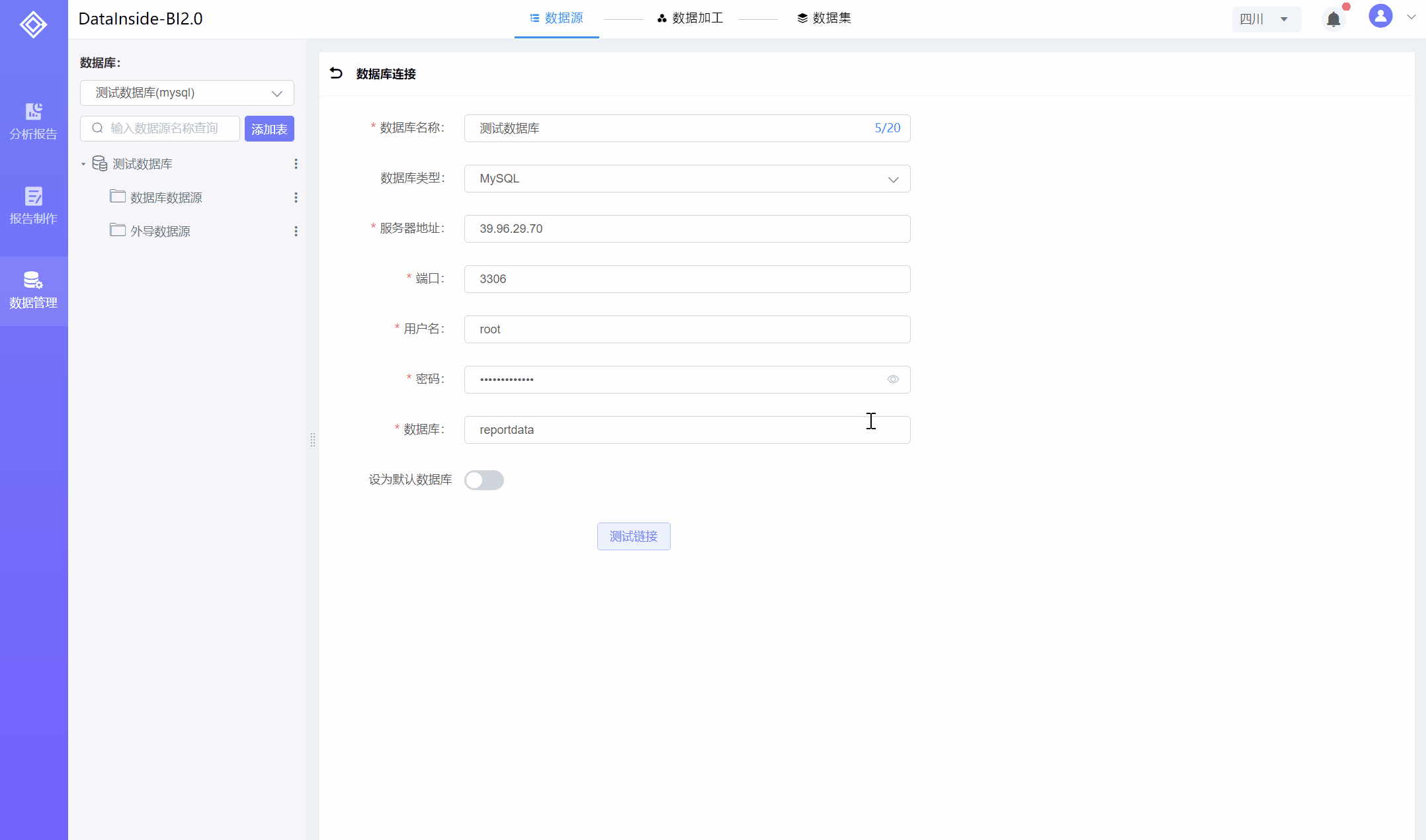Viewport: 1426px width, 840px height.
Task: Open the 数据管理 sidebar section
Action: pos(34,290)
